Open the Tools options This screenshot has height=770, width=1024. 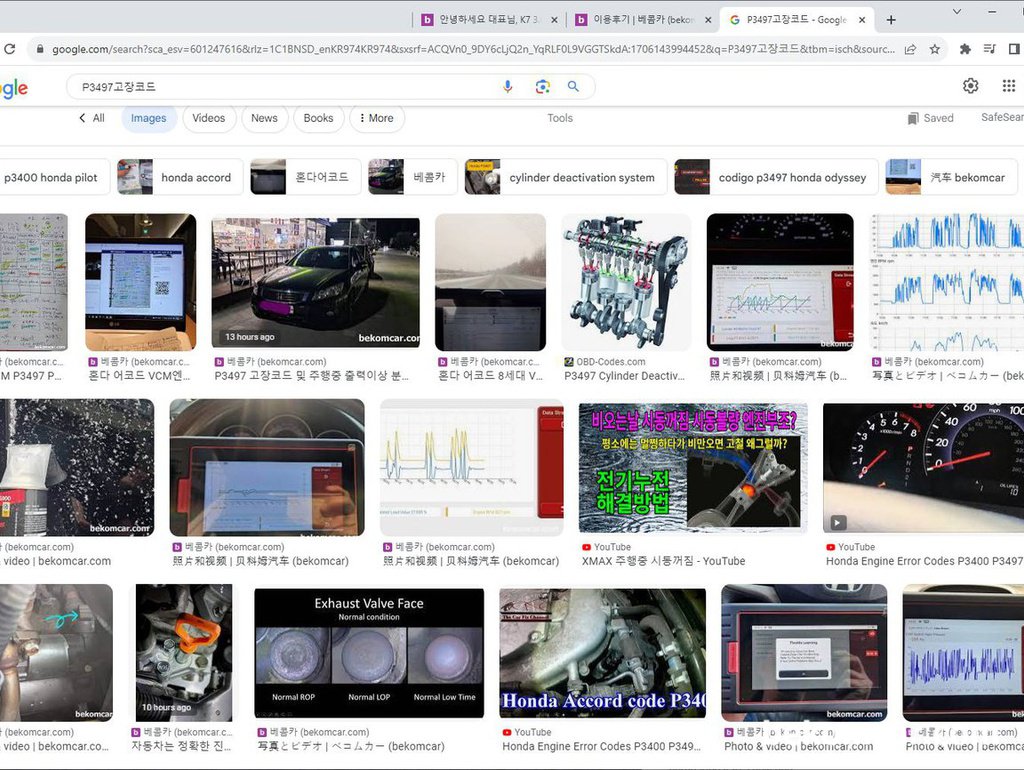[560, 118]
